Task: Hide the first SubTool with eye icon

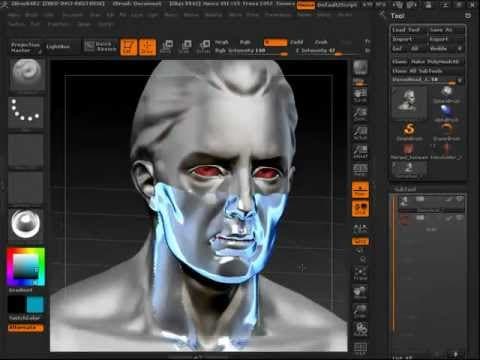Action: pos(460,199)
